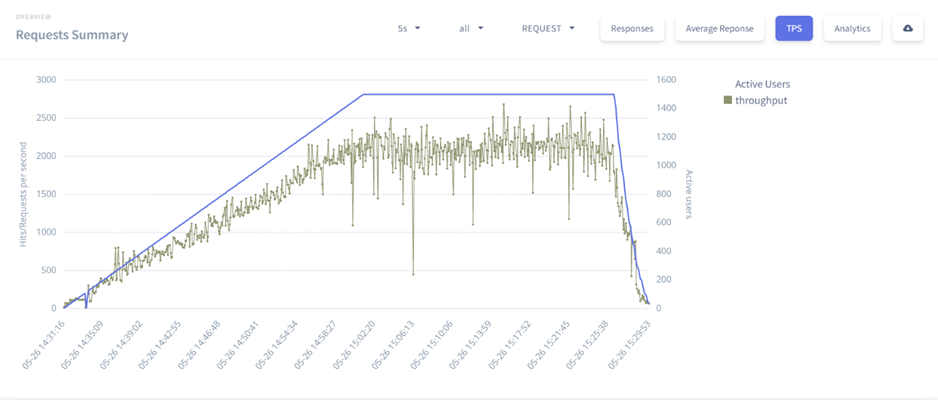Image resolution: width=938 pixels, height=400 pixels.
Task: Open the Analytics view
Action: (853, 29)
